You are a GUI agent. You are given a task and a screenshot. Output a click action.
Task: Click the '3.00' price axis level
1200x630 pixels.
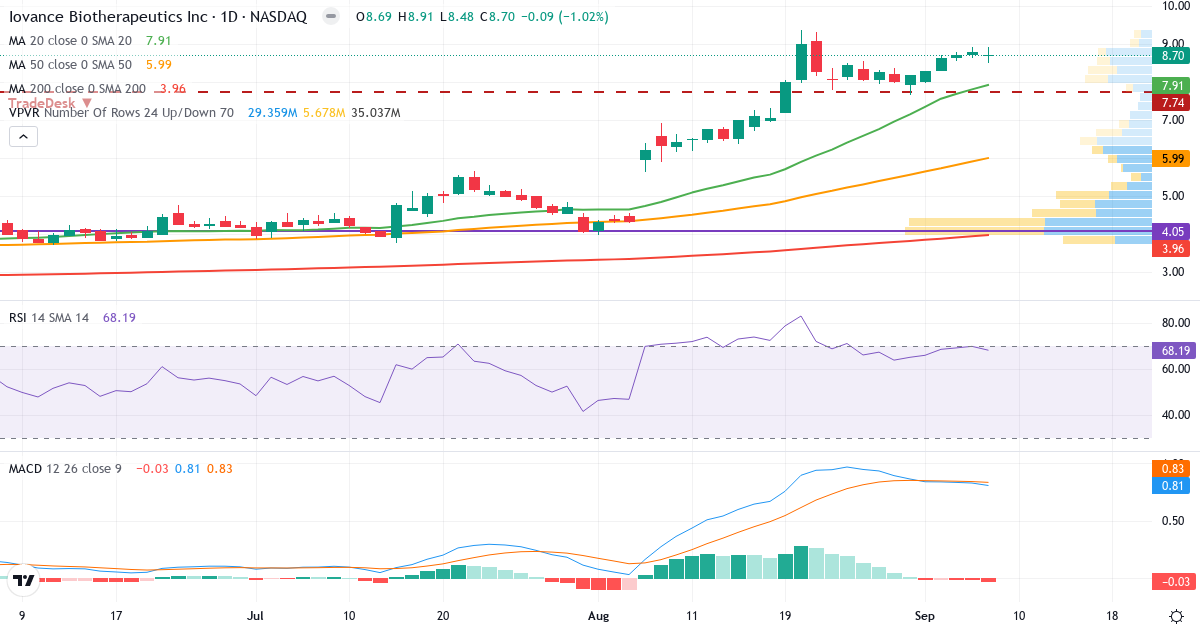(x=1175, y=272)
